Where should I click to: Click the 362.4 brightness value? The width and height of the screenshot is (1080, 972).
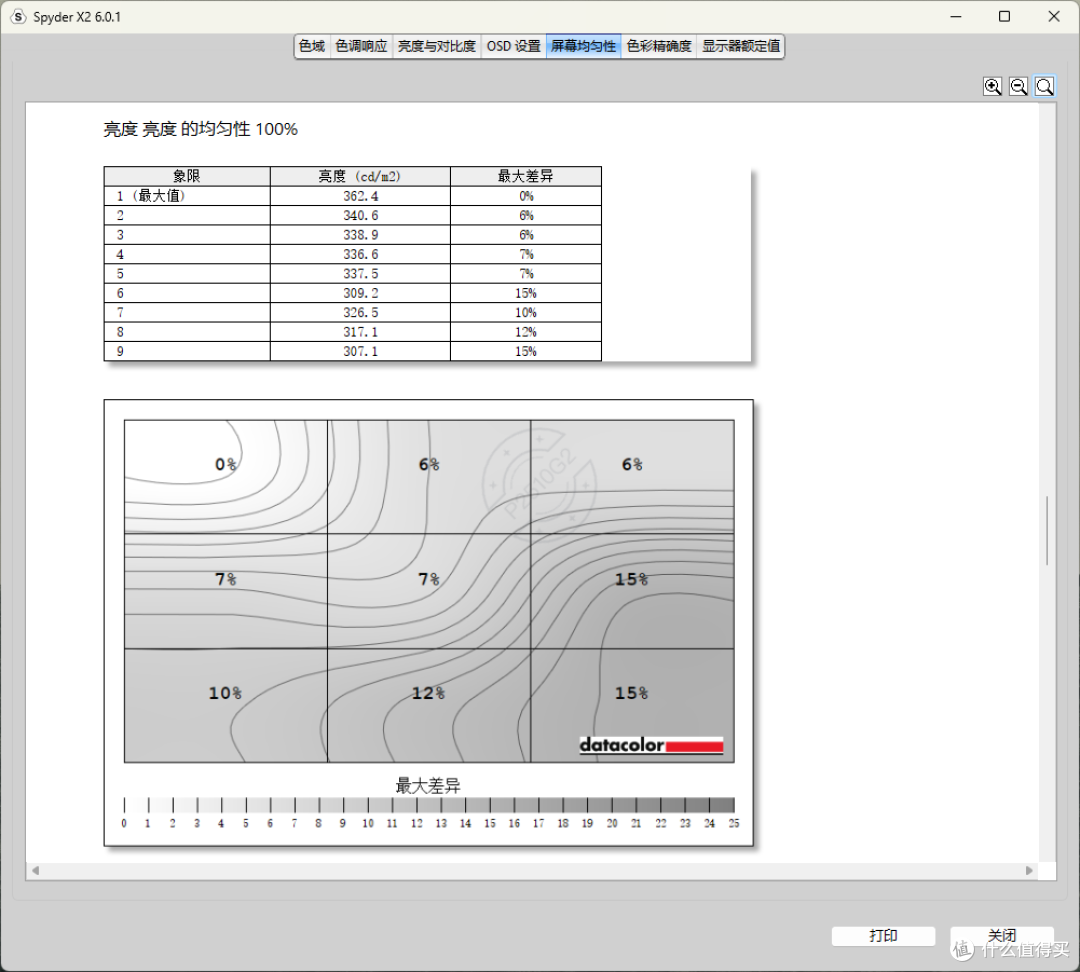pos(360,196)
